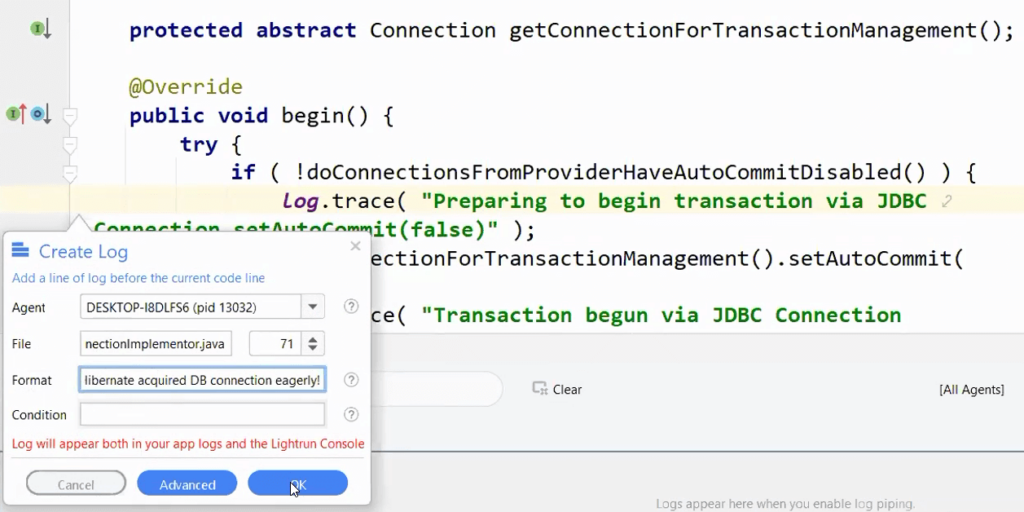Open the Agent dropdown list
The height and width of the screenshot is (512, 1024).
[x=313, y=307]
